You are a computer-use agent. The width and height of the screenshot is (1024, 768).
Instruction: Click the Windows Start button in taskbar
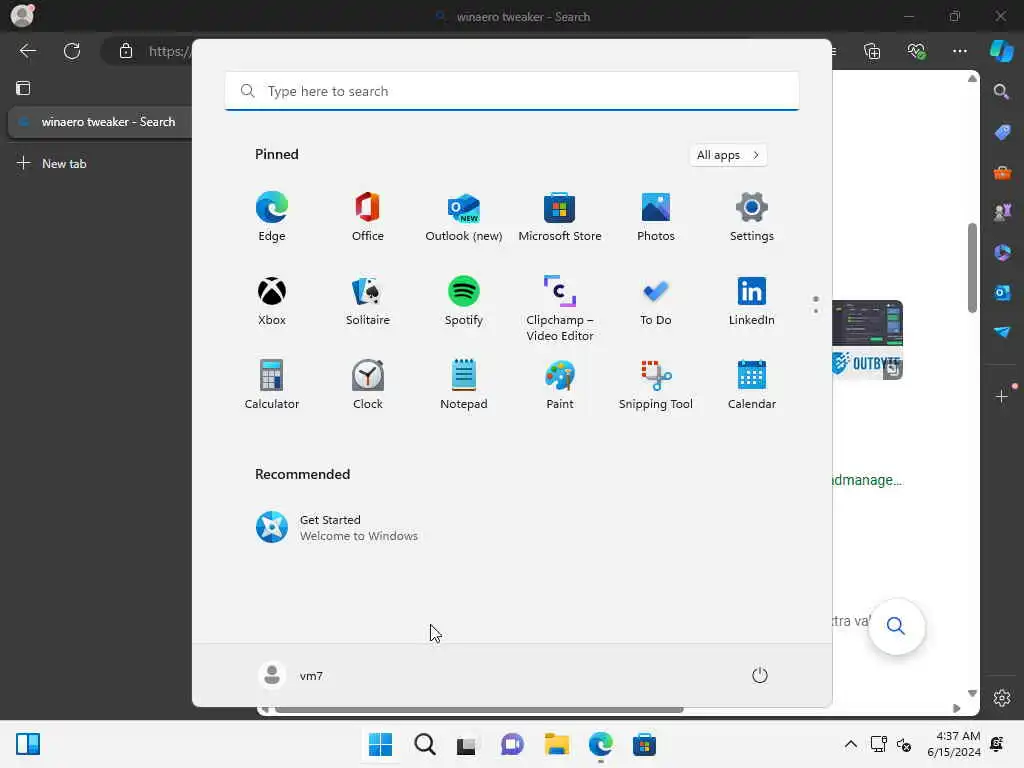click(x=380, y=744)
